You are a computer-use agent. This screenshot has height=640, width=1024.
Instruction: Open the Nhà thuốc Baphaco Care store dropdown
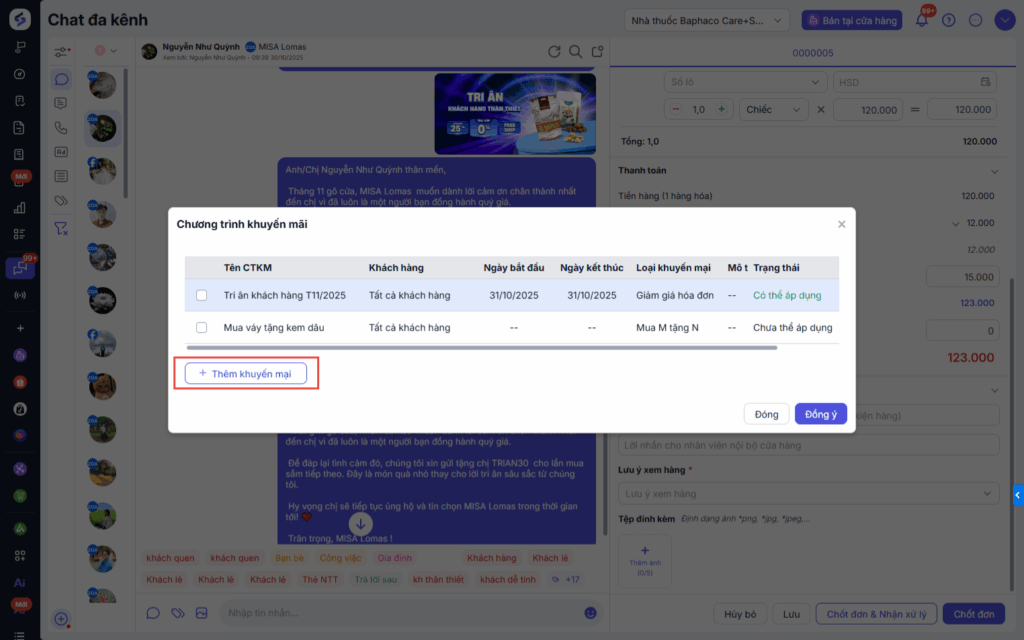706,20
